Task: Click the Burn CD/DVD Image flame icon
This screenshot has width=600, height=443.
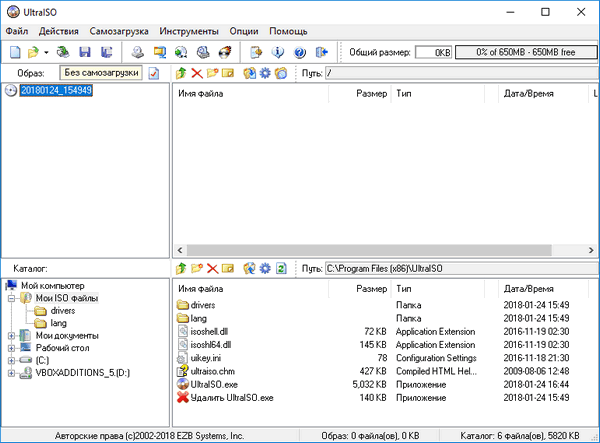Action: coord(225,52)
